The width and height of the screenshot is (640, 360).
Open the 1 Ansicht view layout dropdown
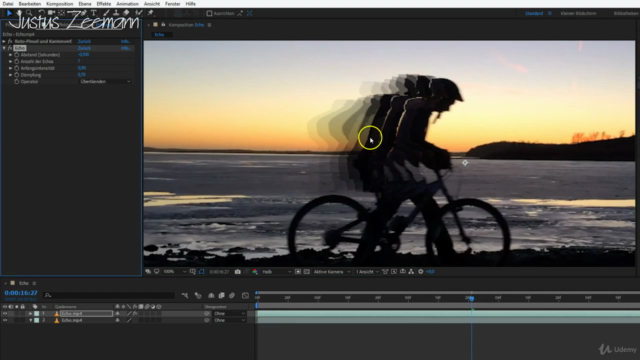click(367, 271)
